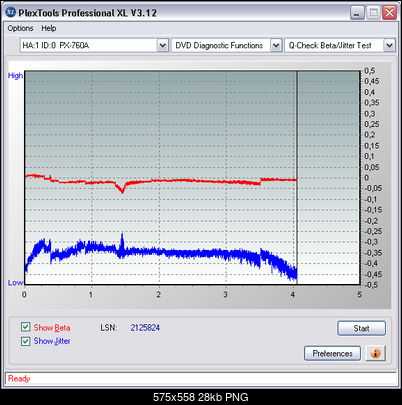Screen dimensions: 402x405
Task: Click the red Show Beta label
Action: click(52, 328)
